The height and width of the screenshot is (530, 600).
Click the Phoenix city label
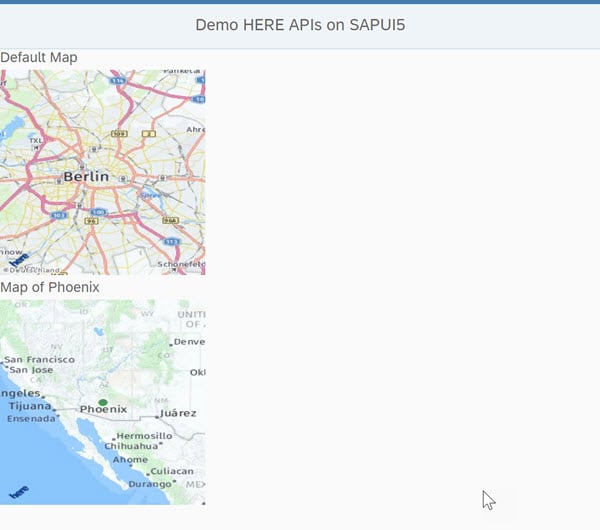pos(103,409)
